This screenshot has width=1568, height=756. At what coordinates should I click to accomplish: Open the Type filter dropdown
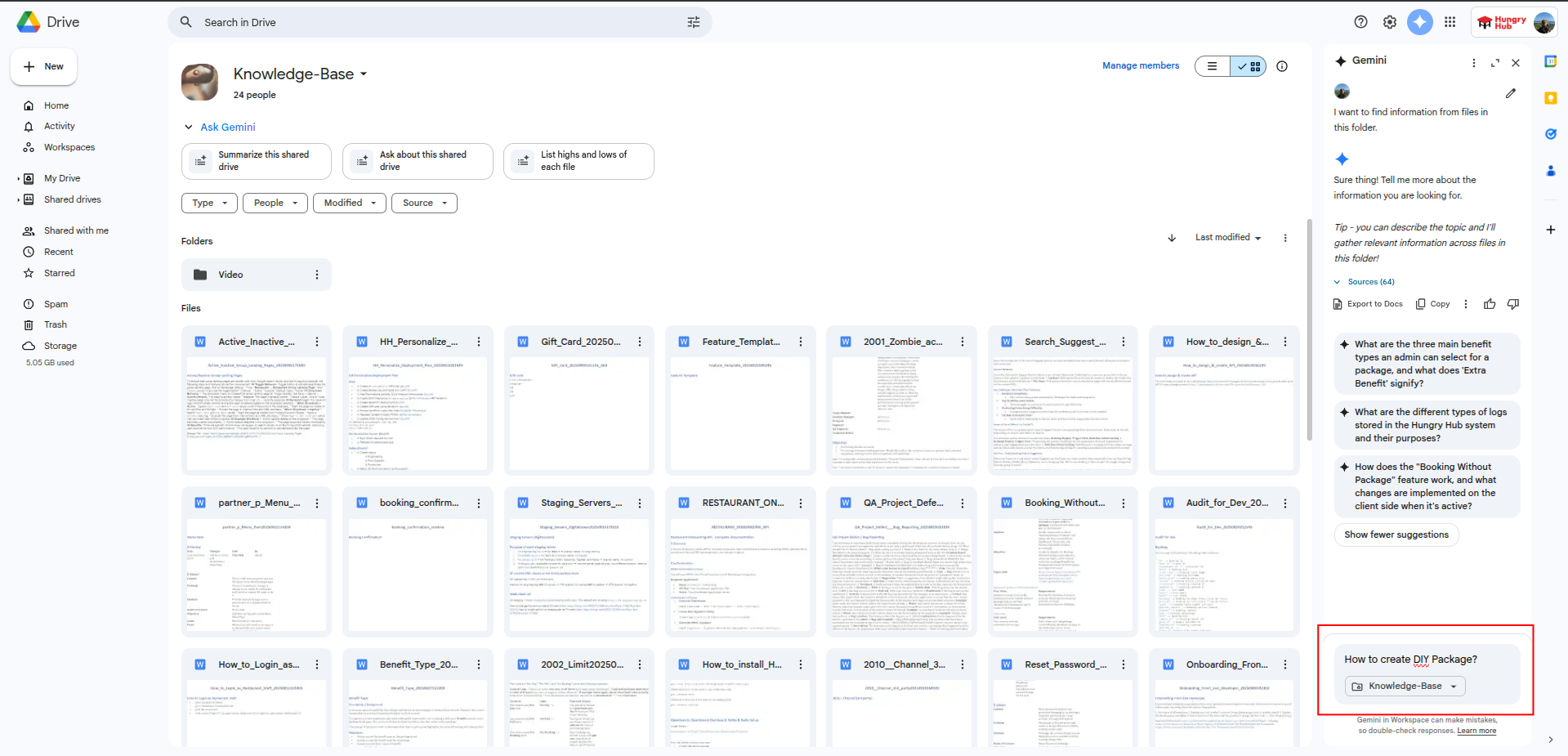point(209,203)
